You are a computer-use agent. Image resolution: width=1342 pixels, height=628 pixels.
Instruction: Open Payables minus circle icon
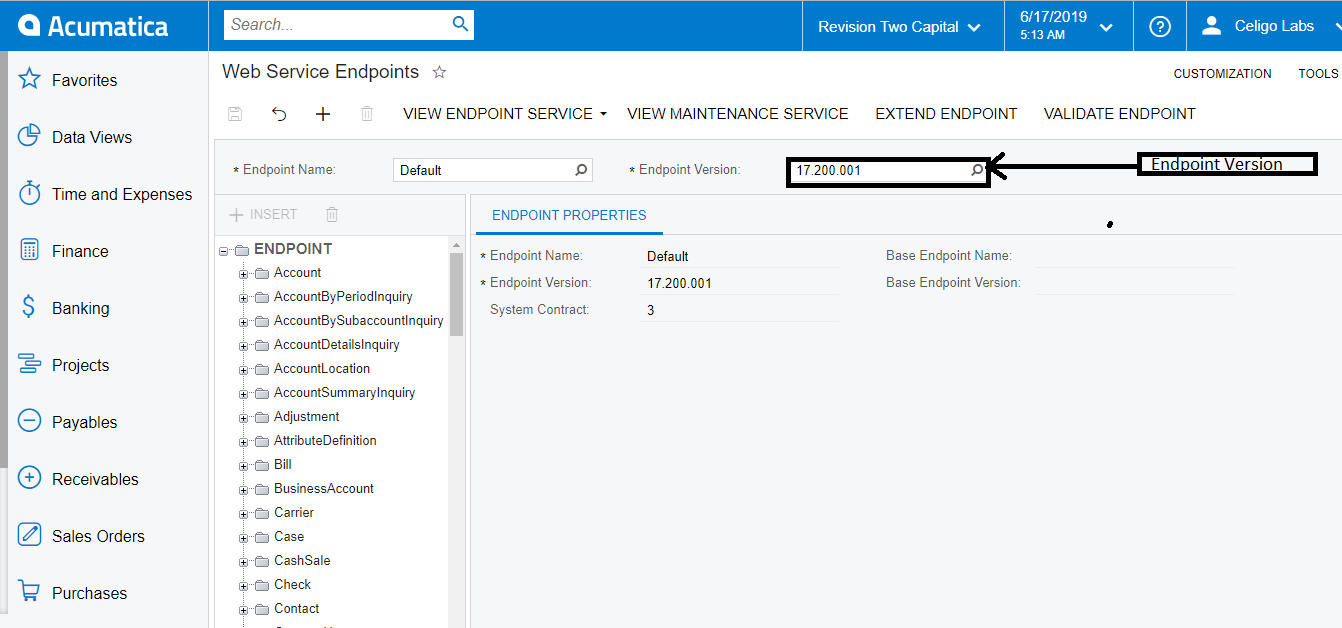click(29, 421)
